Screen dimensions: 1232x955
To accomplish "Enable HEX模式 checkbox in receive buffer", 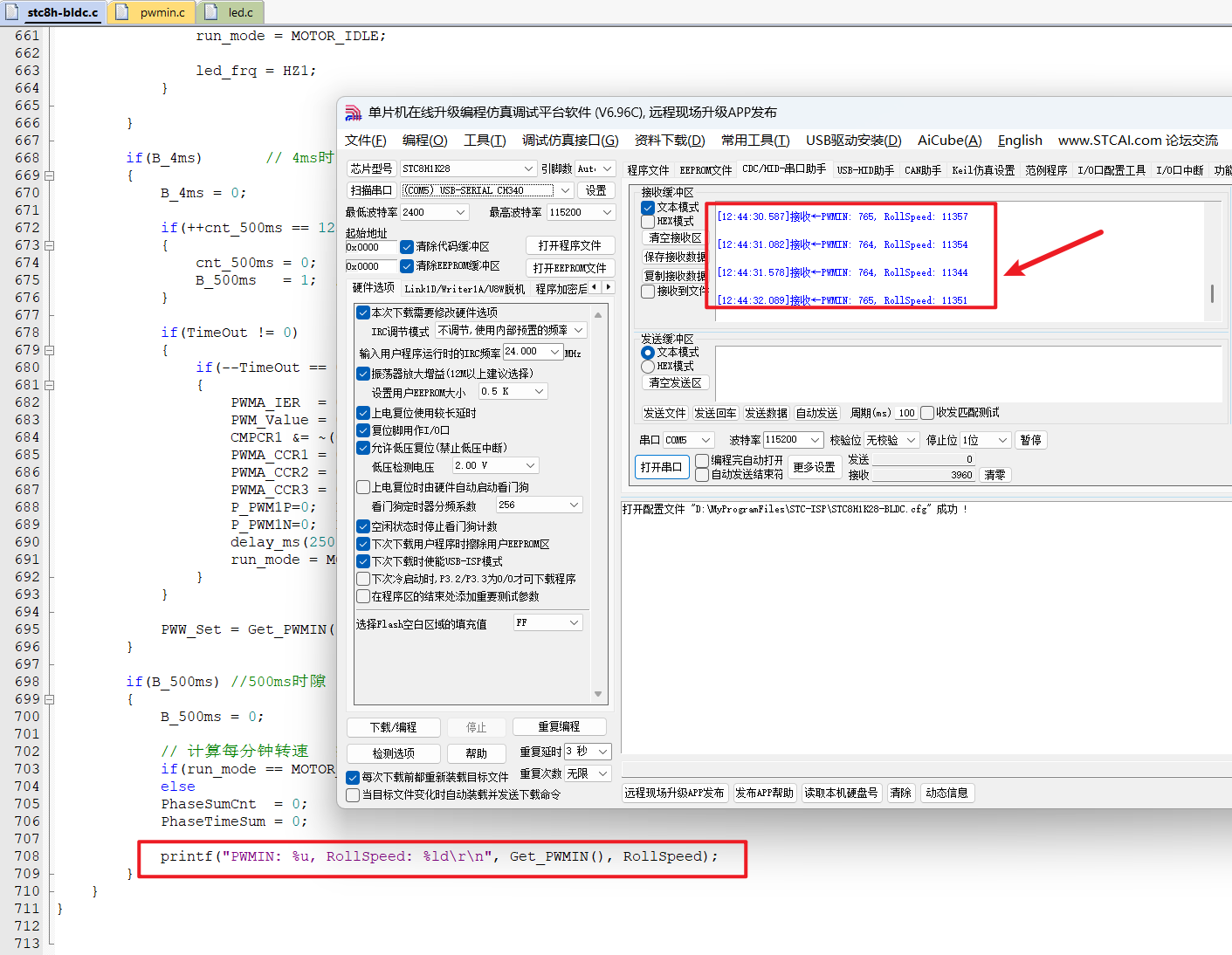I will pyautogui.click(x=648, y=222).
